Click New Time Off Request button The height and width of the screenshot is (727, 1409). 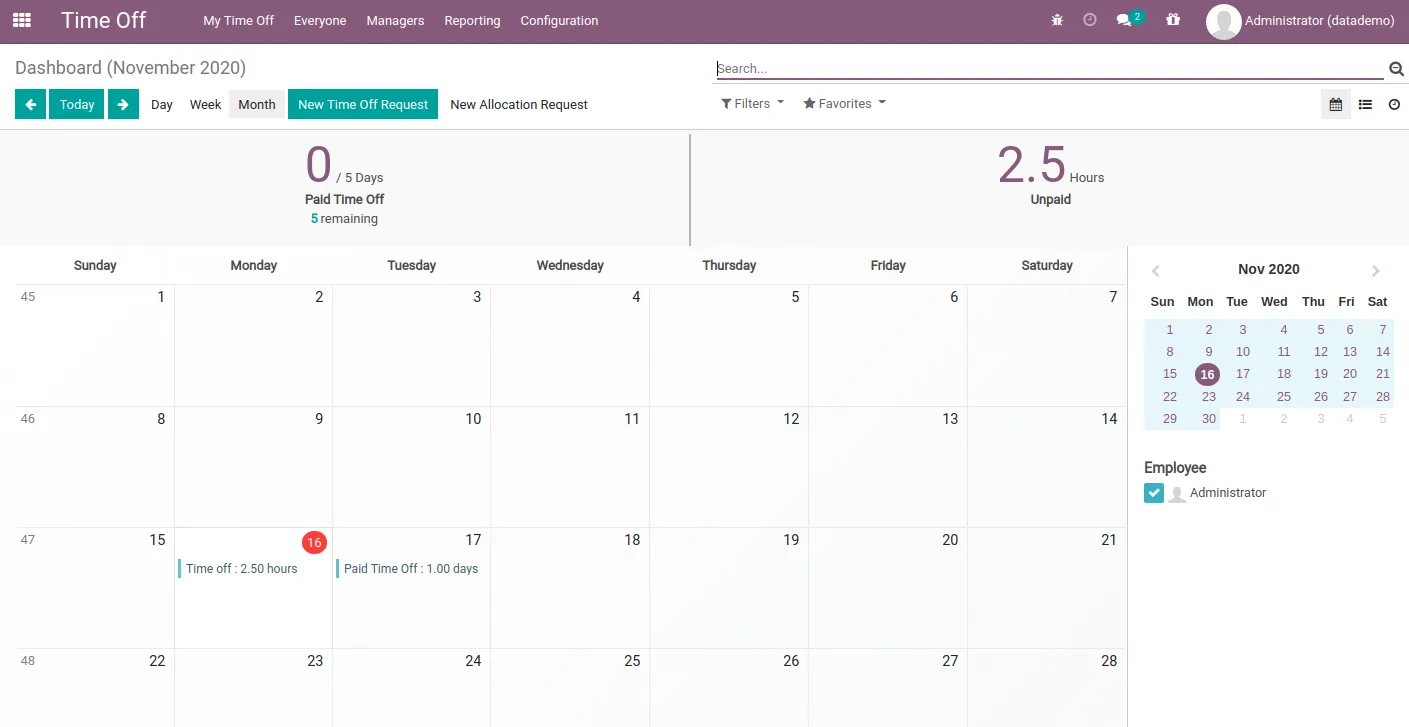click(x=363, y=104)
